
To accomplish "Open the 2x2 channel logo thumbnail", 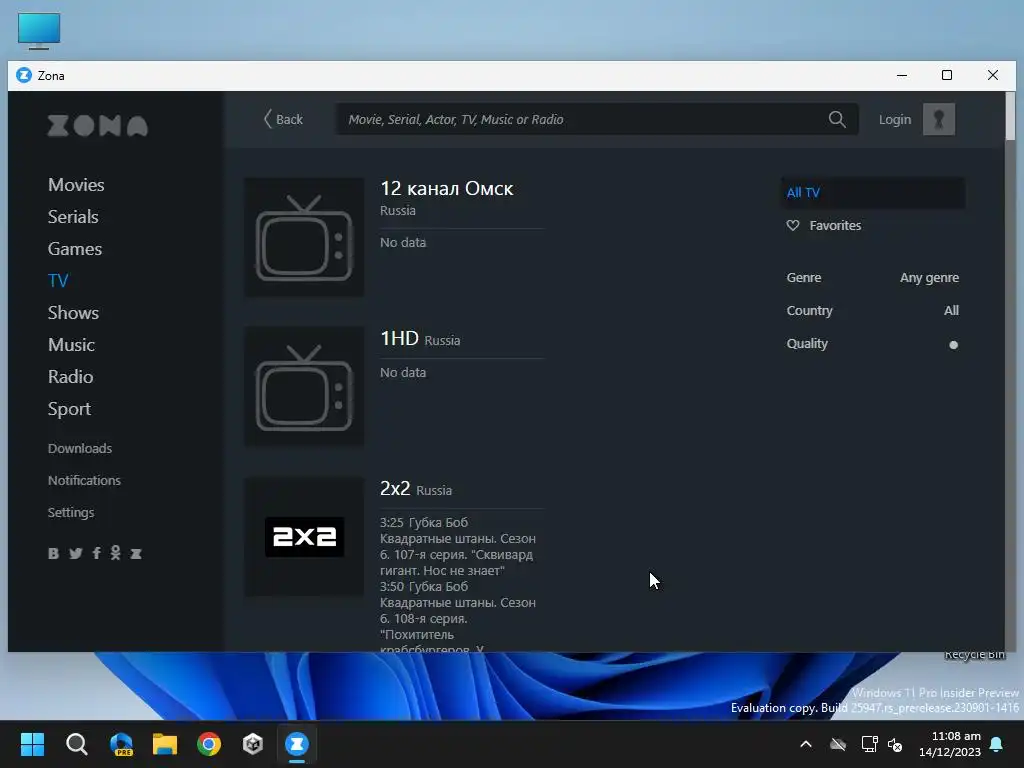I will click(304, 537).
